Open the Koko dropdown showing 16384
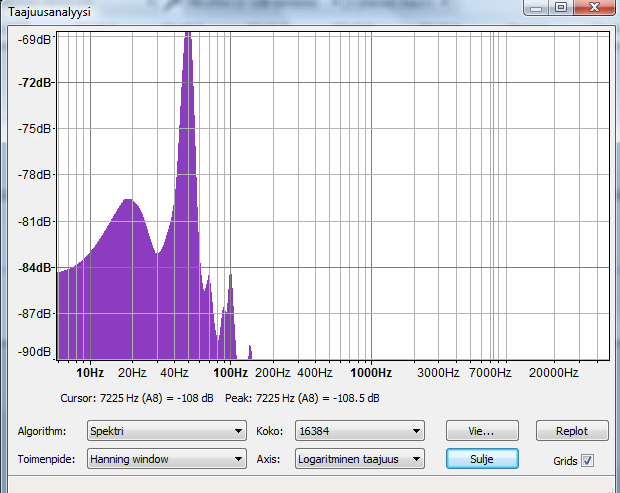Viewport: 620px width, 493px height. click(x=359, y=431)
